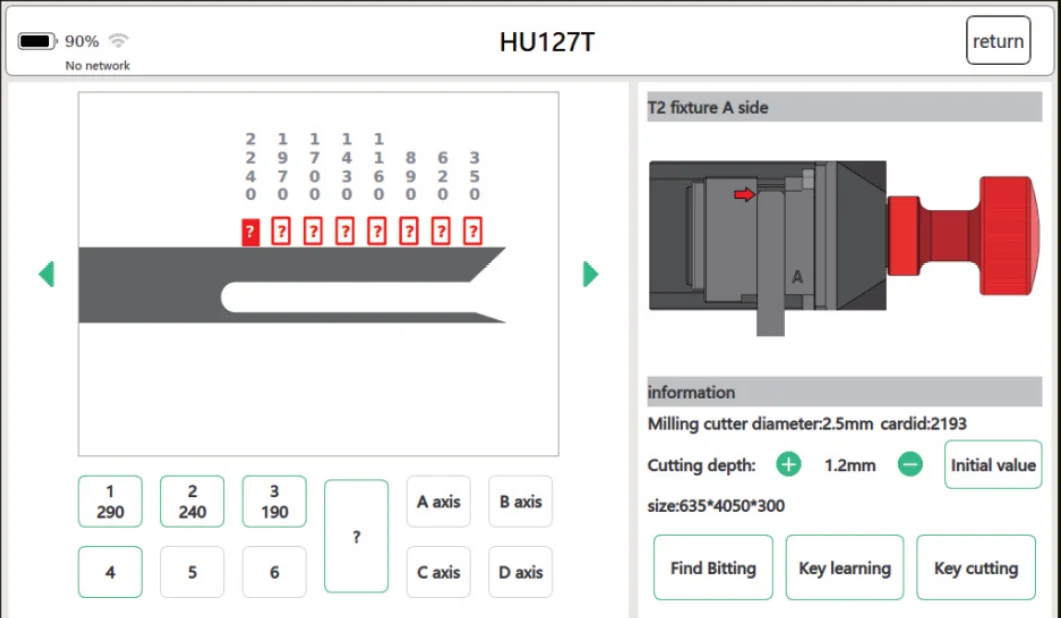Decrease cutting depth with green minus icon
1061x618 pixels.
pos(910,464)
